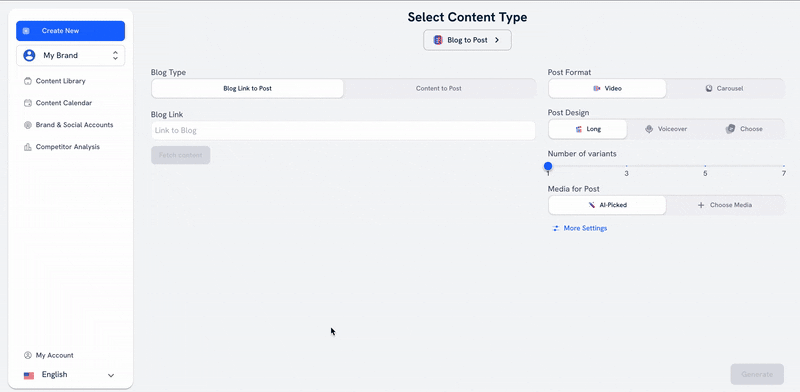Click the Create New plus icon

point(26,31)
